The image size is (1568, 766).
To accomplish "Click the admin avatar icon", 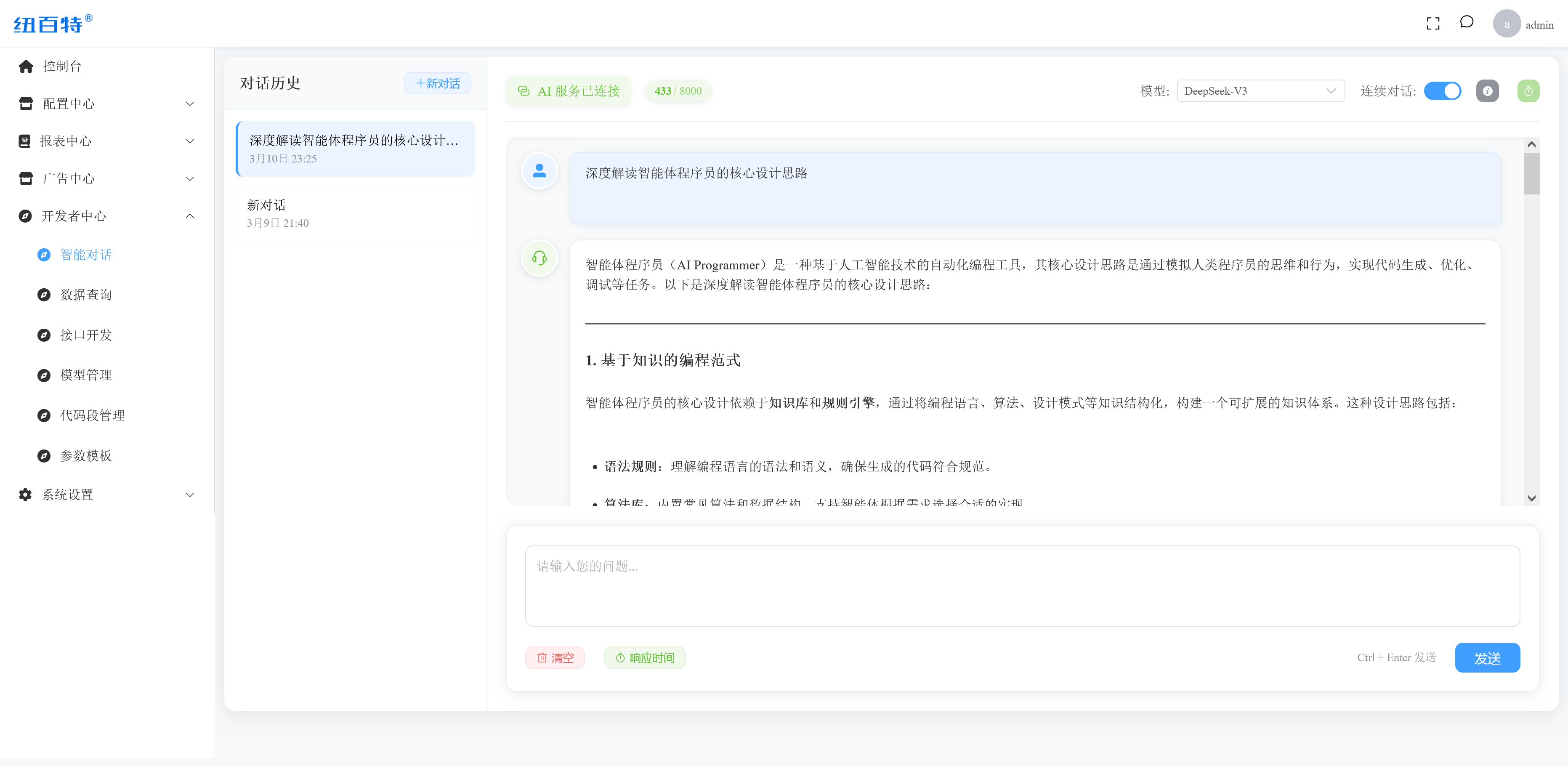I will (x=1507, y=24).
